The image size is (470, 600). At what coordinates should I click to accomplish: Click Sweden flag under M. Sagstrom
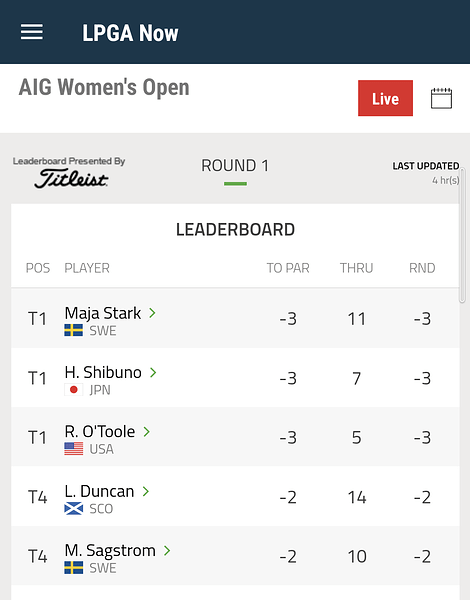coord(73,568)
